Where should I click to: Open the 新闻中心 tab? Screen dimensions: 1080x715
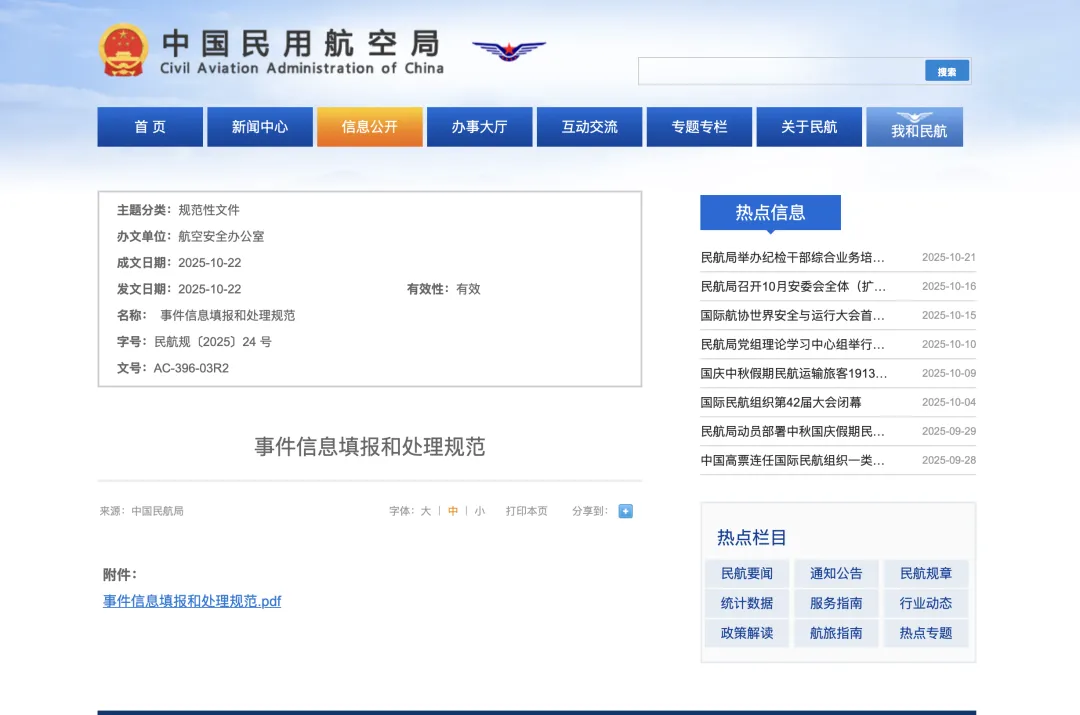pyautogui.click(x=259, y=126)
